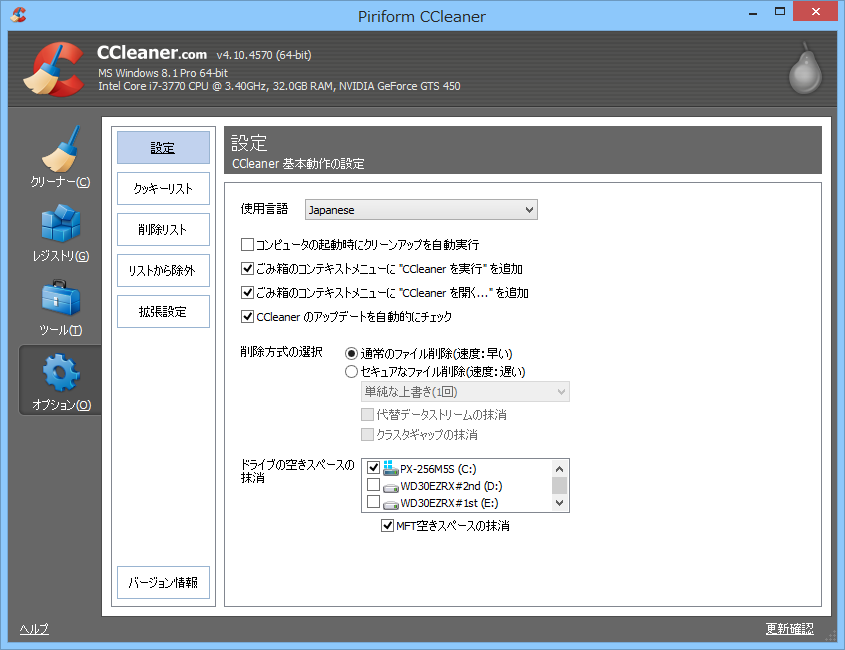
Task: Click the pear icon in the header
Action: 805,68
